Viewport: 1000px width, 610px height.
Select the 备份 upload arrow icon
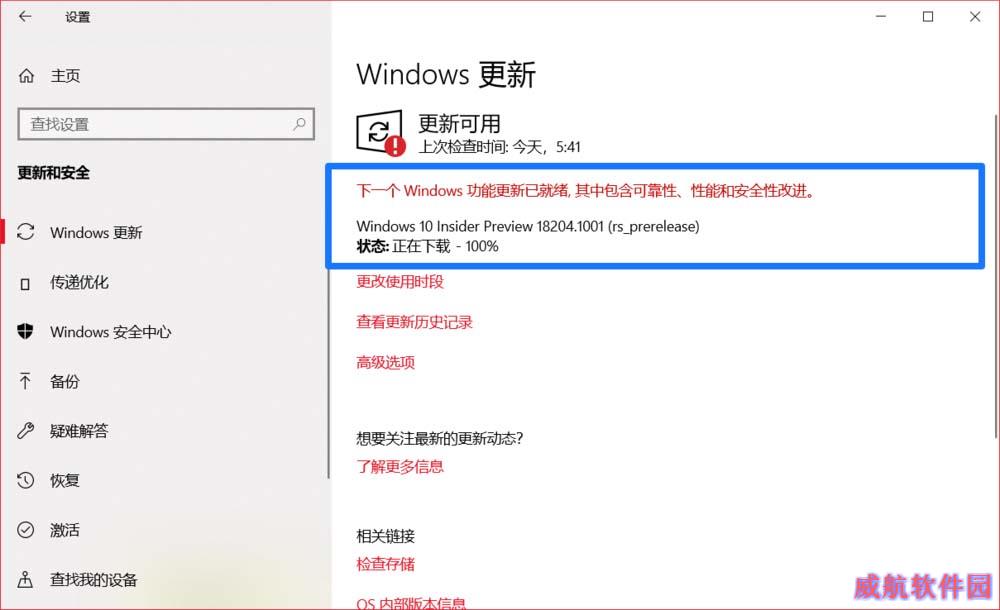click(25, 381)
